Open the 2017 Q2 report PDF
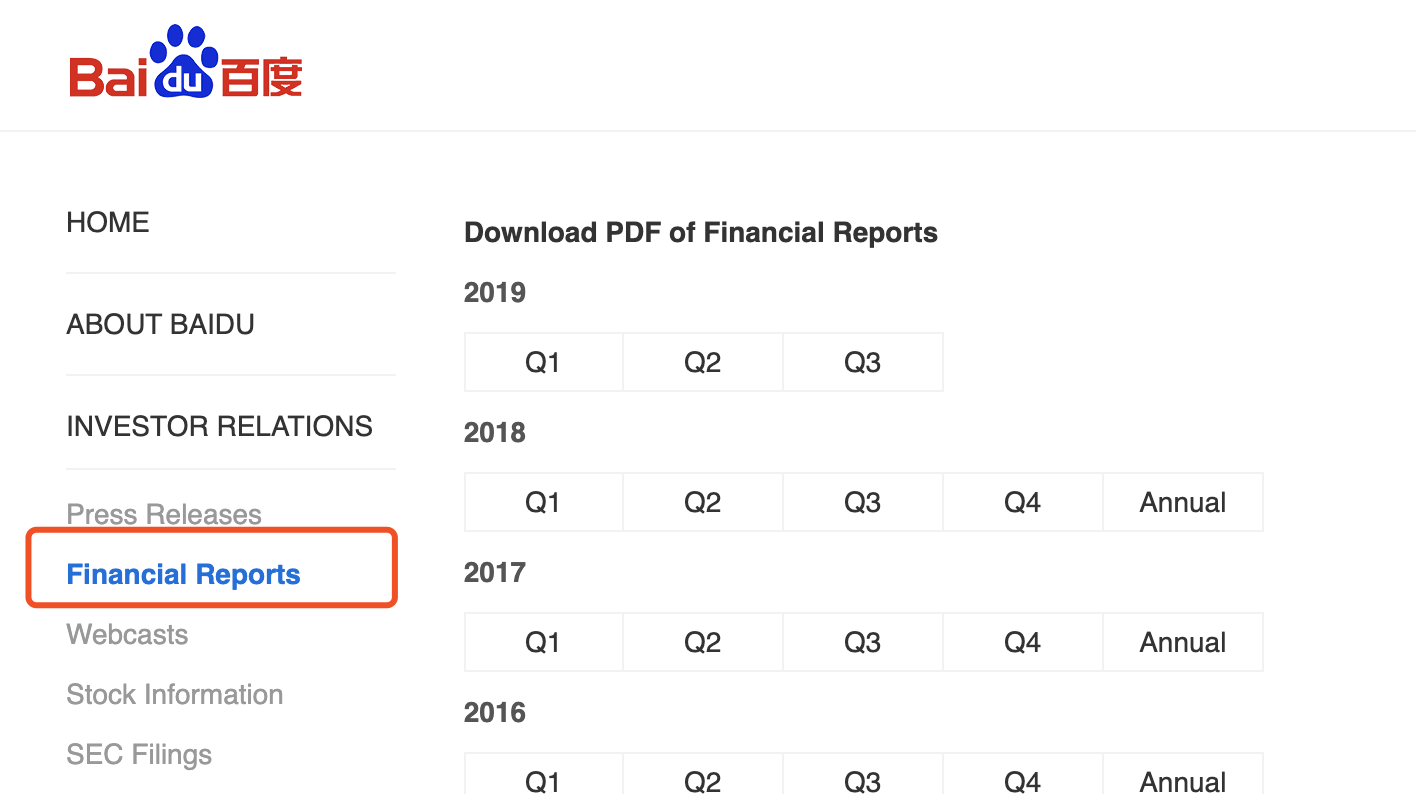 pos(702,642)
